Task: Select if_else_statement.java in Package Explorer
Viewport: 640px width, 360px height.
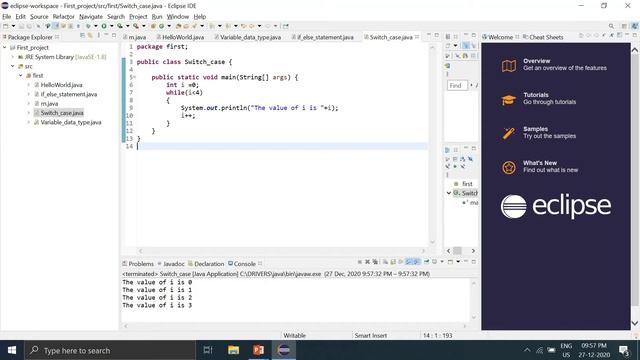Action: pyautogui.click(x=69, y=94)
